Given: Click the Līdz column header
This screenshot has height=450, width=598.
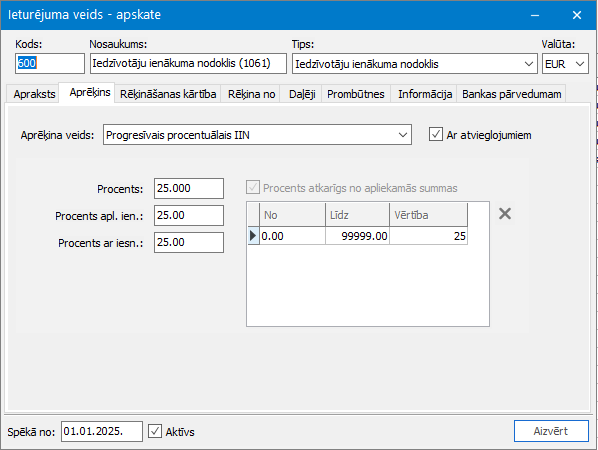Looking at the screenshot, I should (357, 215).
